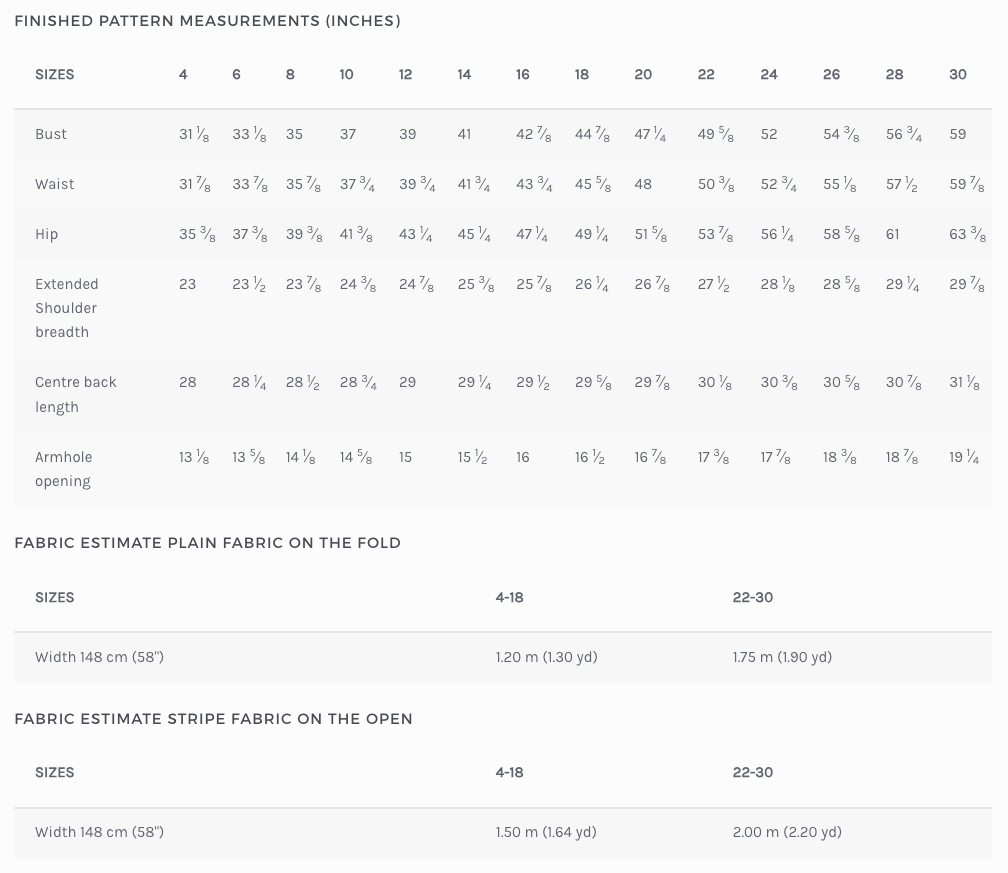Click the Plain Fabric On The Fold heading
This screenshot has height=873, width=1008.
[x=207, y=543]
